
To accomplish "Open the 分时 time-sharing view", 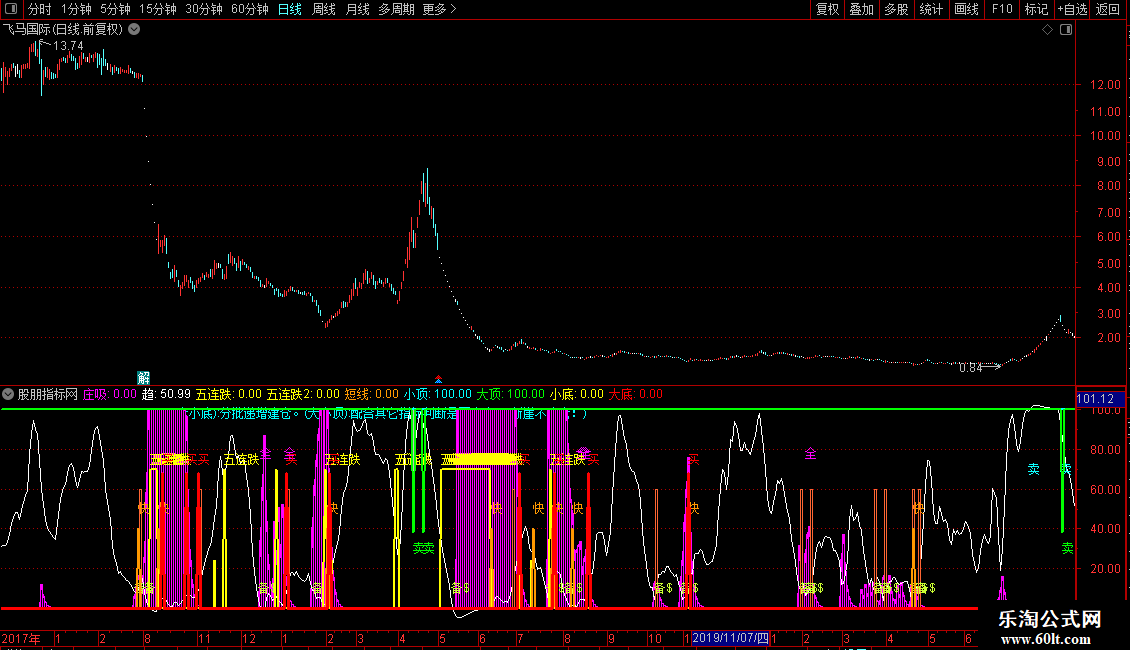I will [x=40, y=10].
